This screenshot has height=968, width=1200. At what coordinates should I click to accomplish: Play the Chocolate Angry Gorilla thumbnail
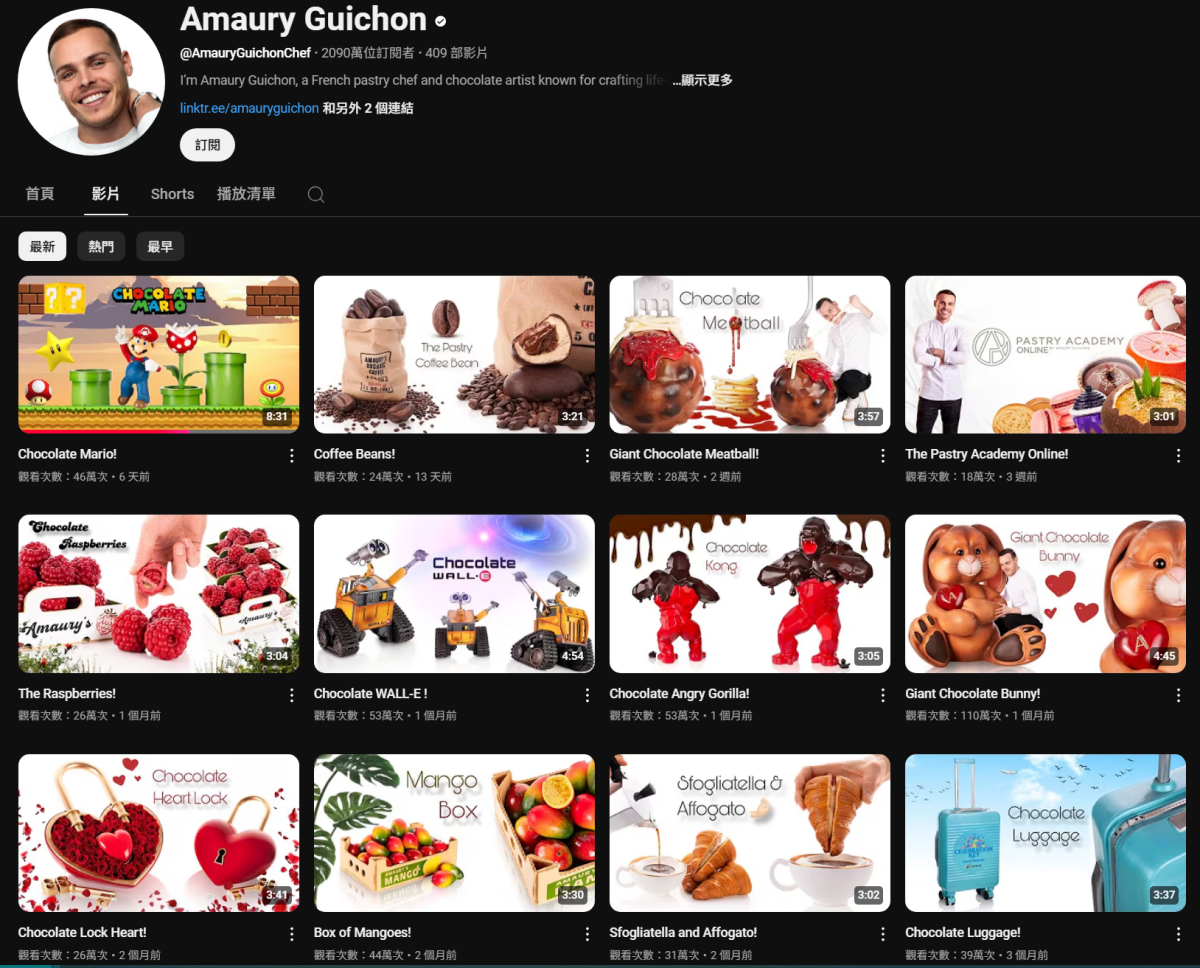pos(749,594)
